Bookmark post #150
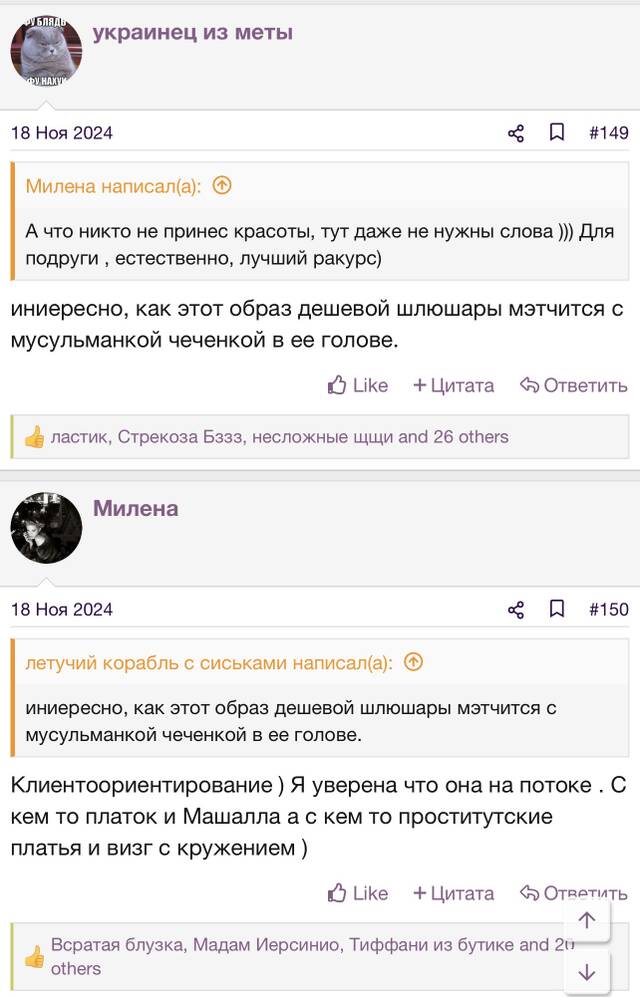This screenshot has height=997, width=640. point(557,609)
